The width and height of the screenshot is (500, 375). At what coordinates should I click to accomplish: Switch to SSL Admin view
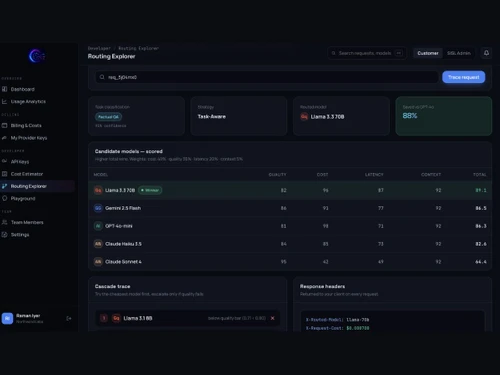(459, 53)
